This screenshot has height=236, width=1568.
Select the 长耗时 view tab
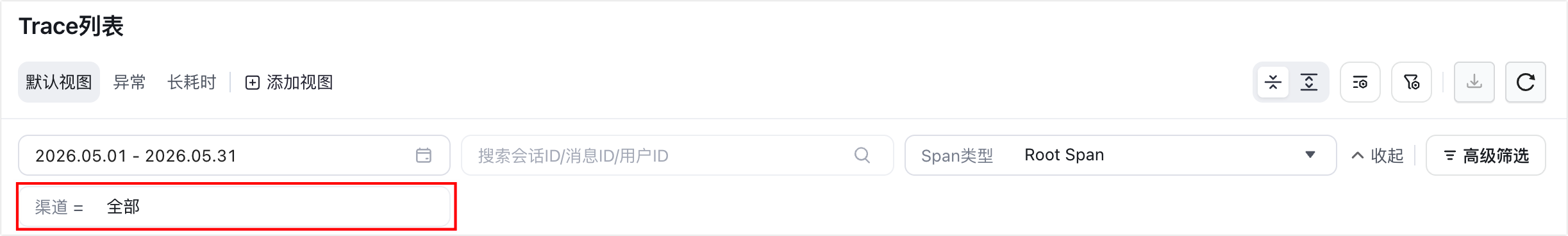click(192, 82)
